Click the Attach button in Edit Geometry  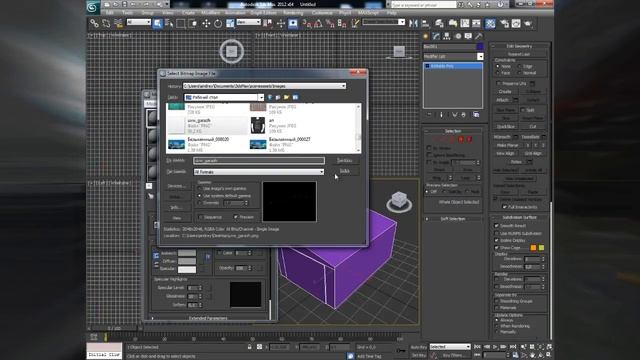click(502, 100)
